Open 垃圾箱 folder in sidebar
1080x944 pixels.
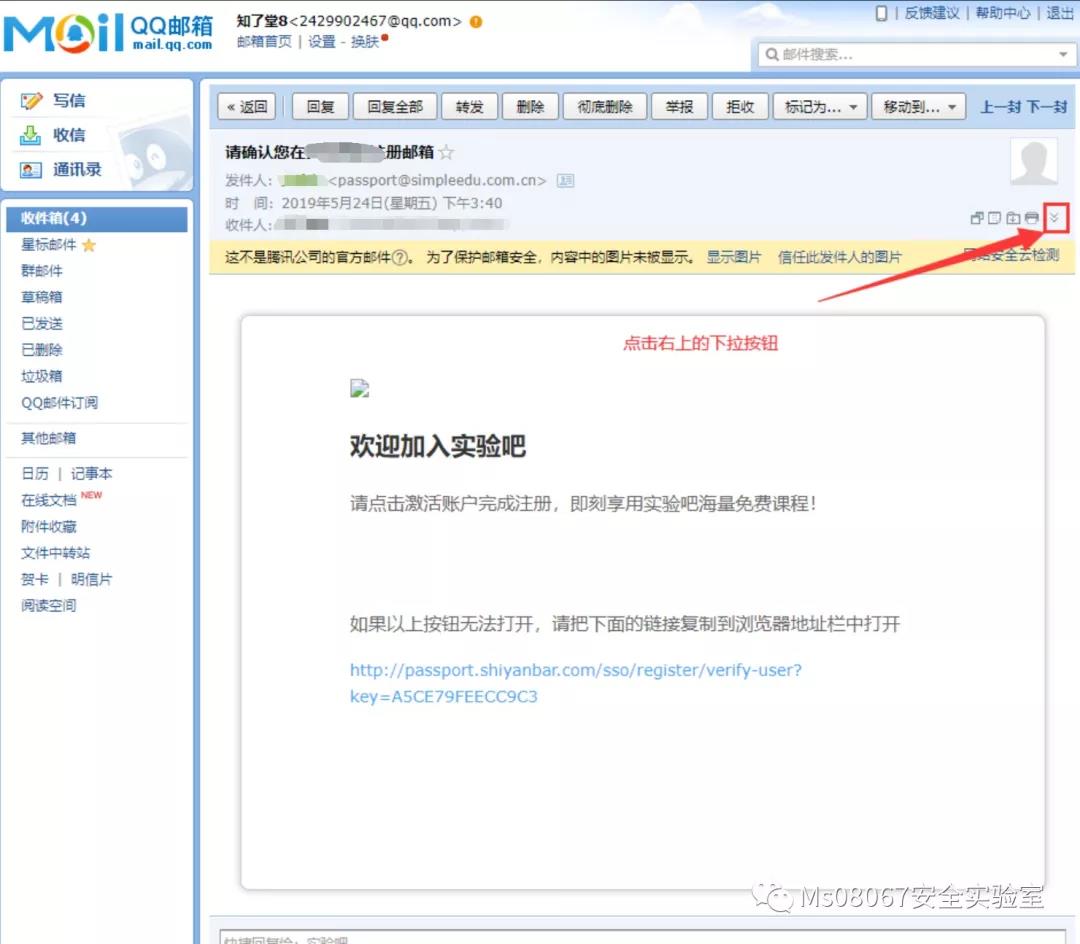click(x=42, y=376)
